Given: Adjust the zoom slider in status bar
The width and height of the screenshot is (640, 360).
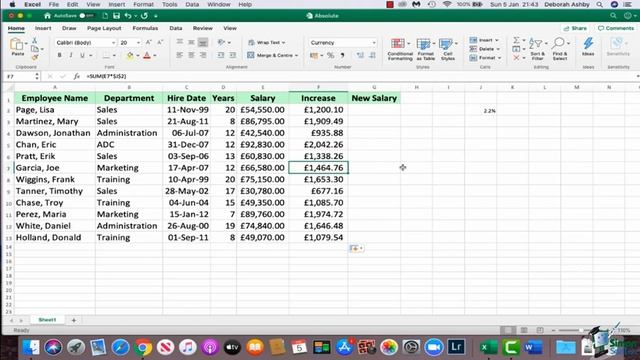Looking at the screenshot, I should [x=580, y=330].
